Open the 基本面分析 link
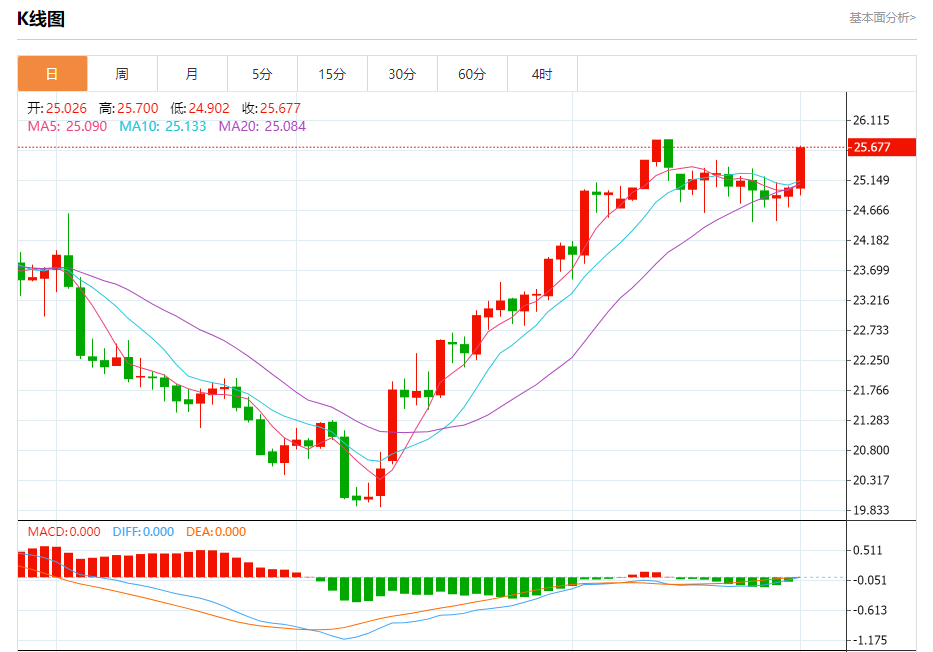Viewport: 933px width, 652px height. 882,18
